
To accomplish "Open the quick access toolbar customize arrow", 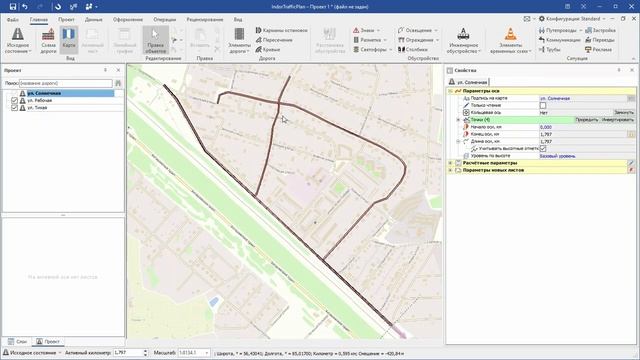I will coord(96,7).
